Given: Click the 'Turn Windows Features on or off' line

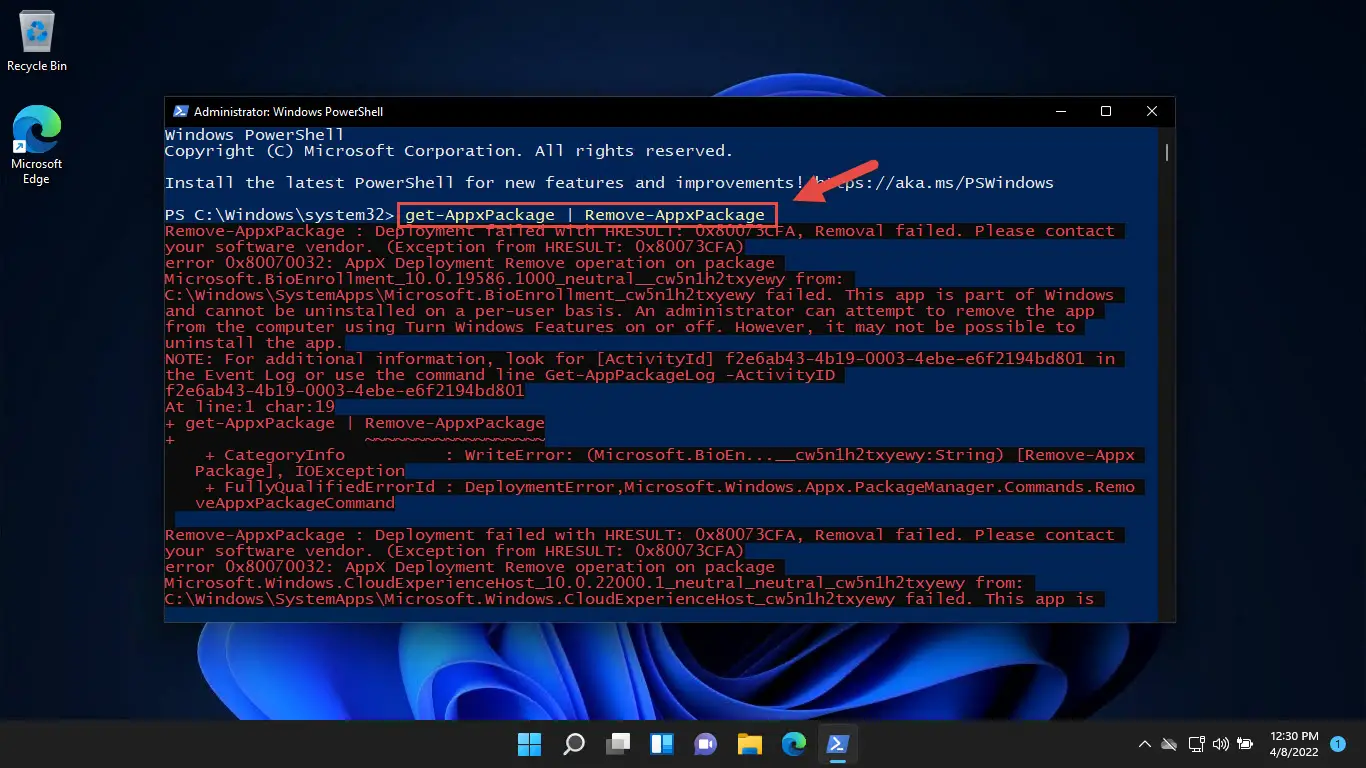Looking at the screenshot, I should point(620,327).
